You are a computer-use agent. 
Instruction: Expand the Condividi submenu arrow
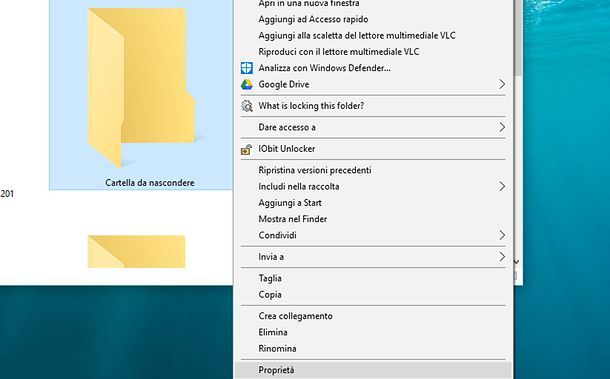[x=502, y=235]
